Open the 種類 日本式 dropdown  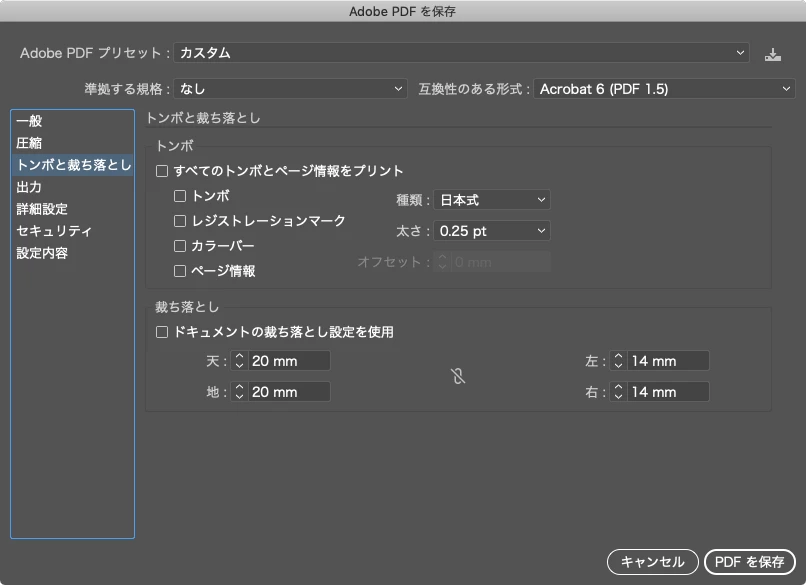tap(492, 200)
